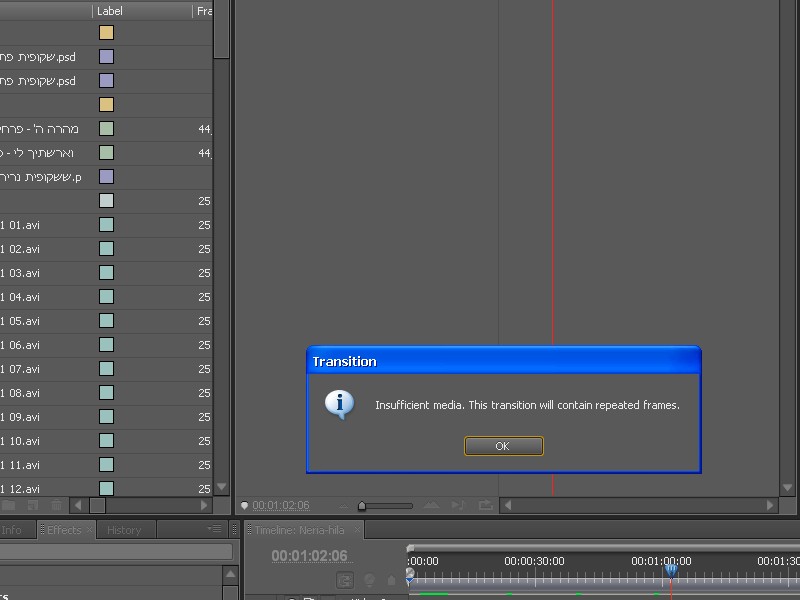Click the blue info icon in dialog
The height and width of the screenshot is (600, 800).
coord(340,404)
